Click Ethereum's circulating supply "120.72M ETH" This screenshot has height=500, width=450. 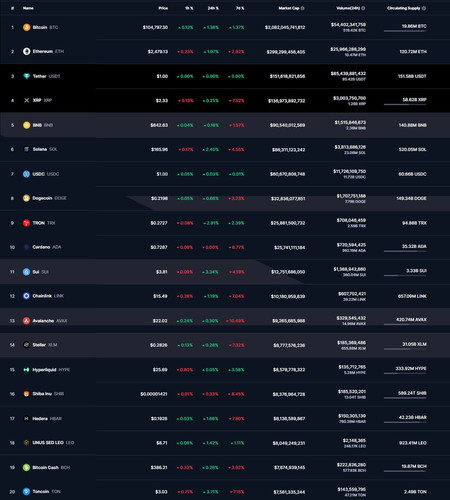[413, 52]
